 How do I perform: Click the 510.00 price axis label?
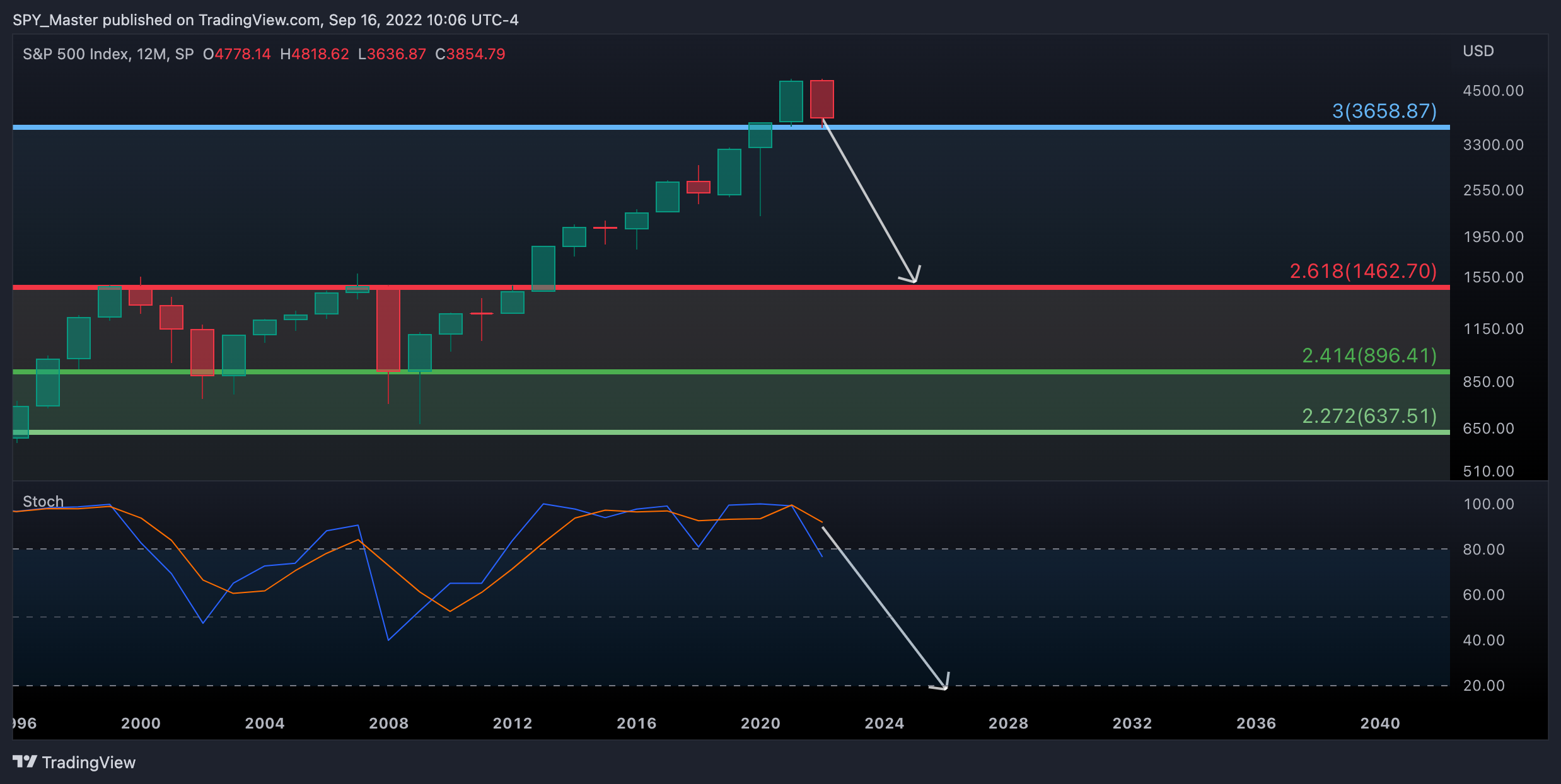pyautogui.click(x=1488, y=471)
